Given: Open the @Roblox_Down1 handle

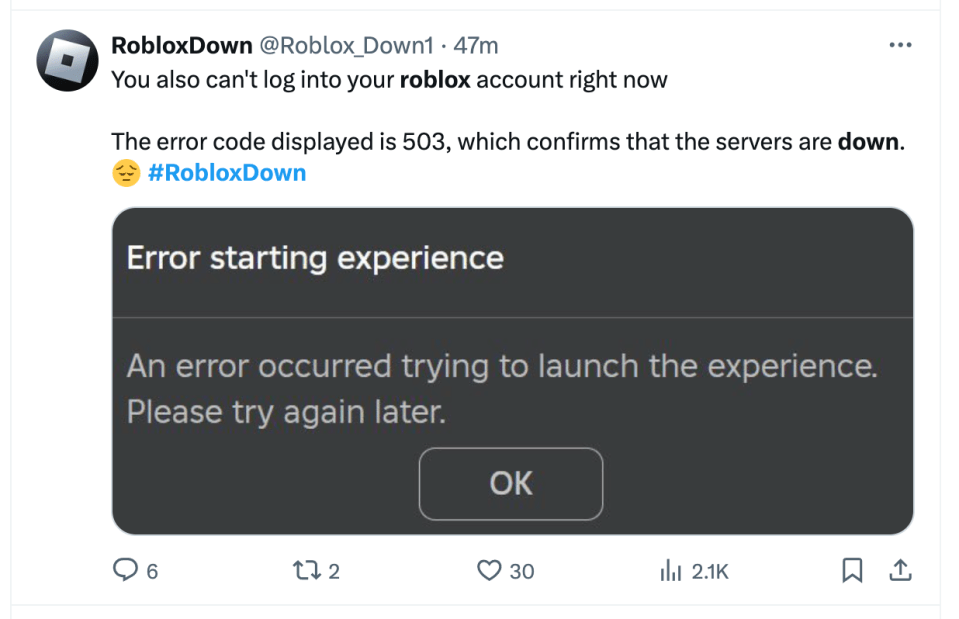Looking at the screenshot, I should click(347, 45).
